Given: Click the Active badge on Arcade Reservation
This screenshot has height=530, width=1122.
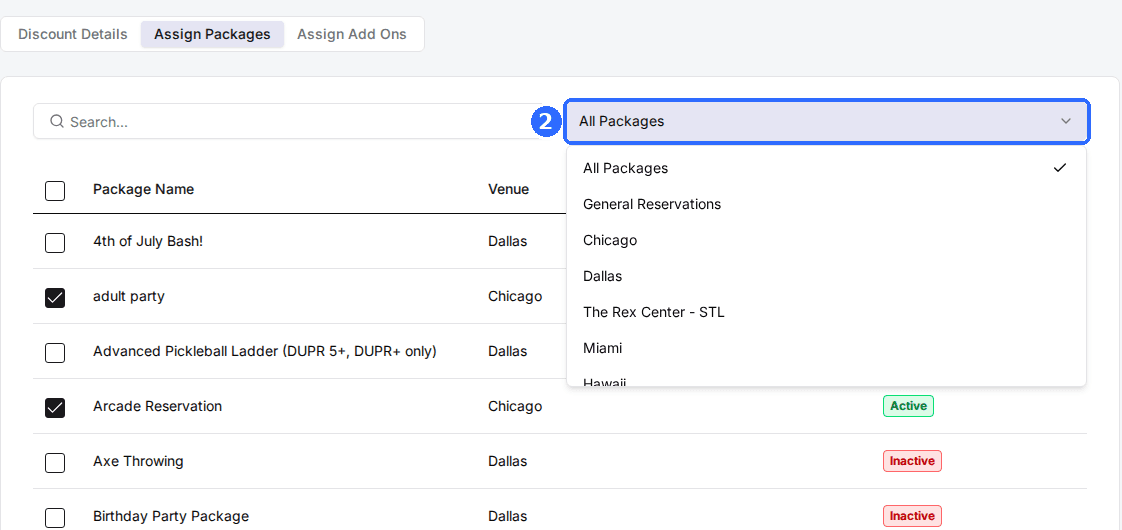Looking at the screenshot, I should [x=908, y=406].
